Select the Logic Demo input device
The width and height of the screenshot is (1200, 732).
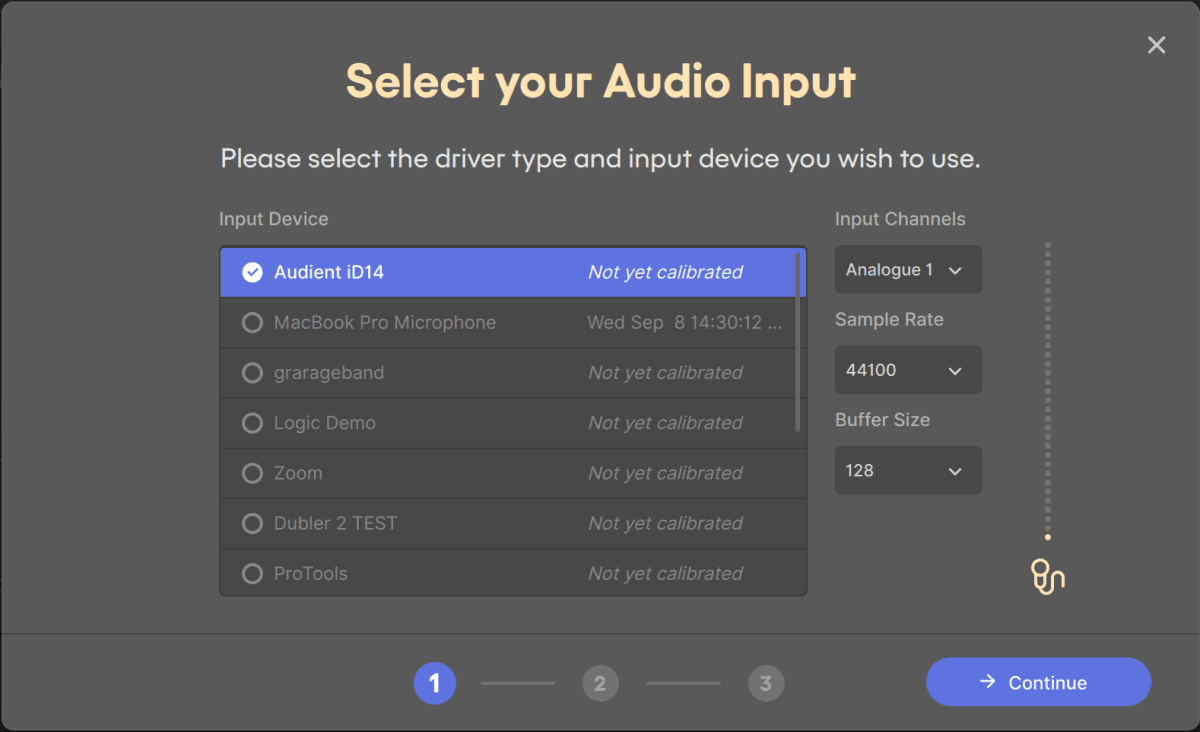(400, 422)
